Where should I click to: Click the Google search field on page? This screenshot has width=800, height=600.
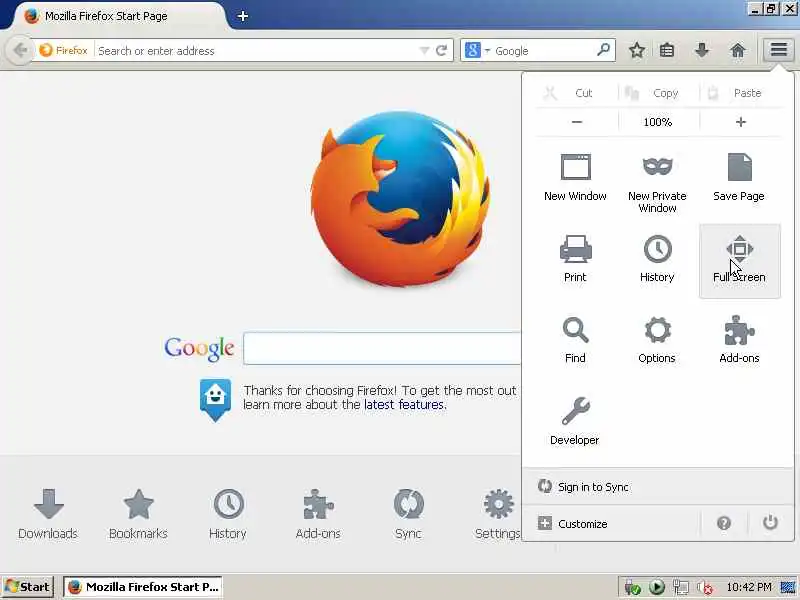(382, 348)
